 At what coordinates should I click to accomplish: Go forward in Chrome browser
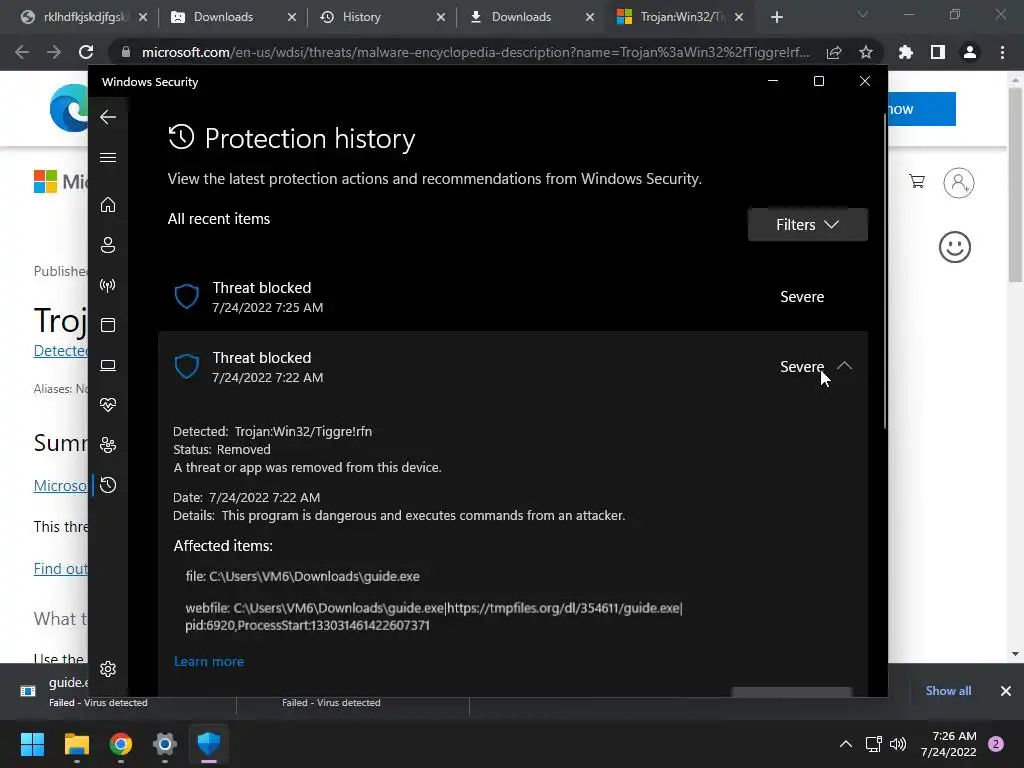[x=54, y=52]
